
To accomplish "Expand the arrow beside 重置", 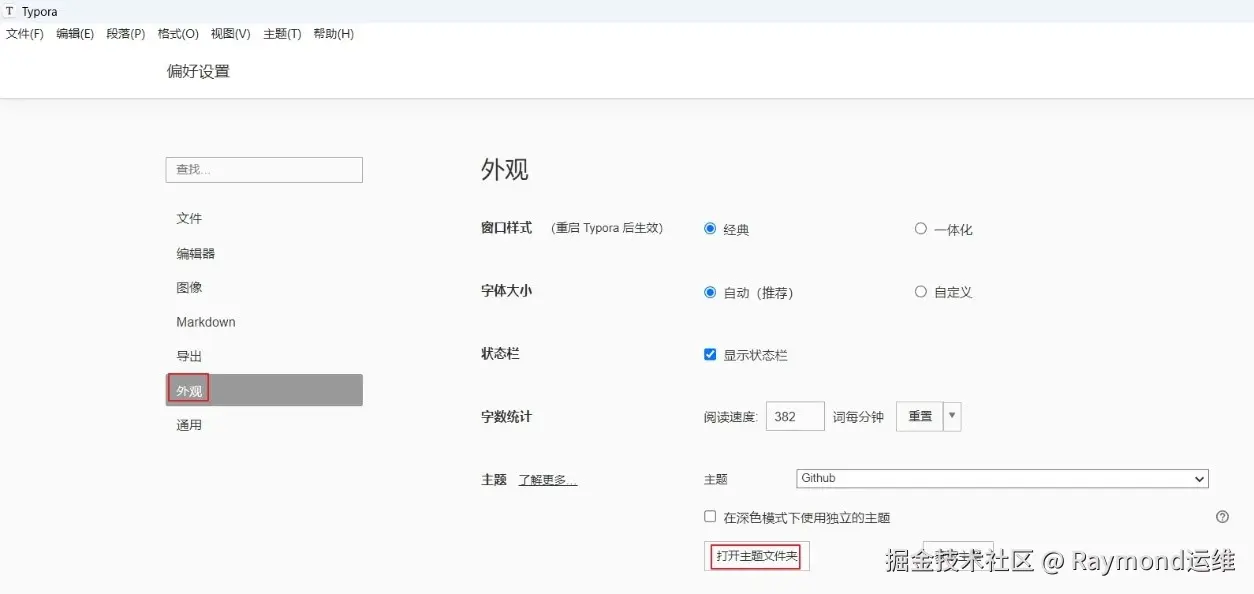I will click(x=952, y=417).
